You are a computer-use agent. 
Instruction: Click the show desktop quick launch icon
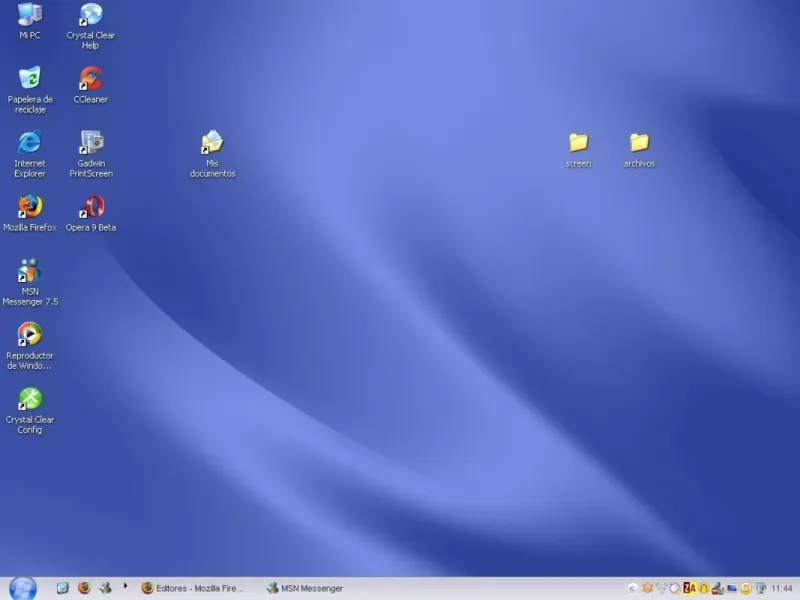pos(62,588)
